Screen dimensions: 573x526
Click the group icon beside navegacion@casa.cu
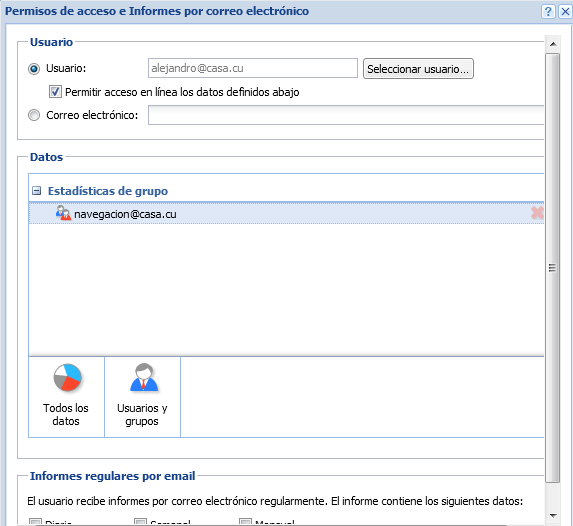tap(63, 213)
